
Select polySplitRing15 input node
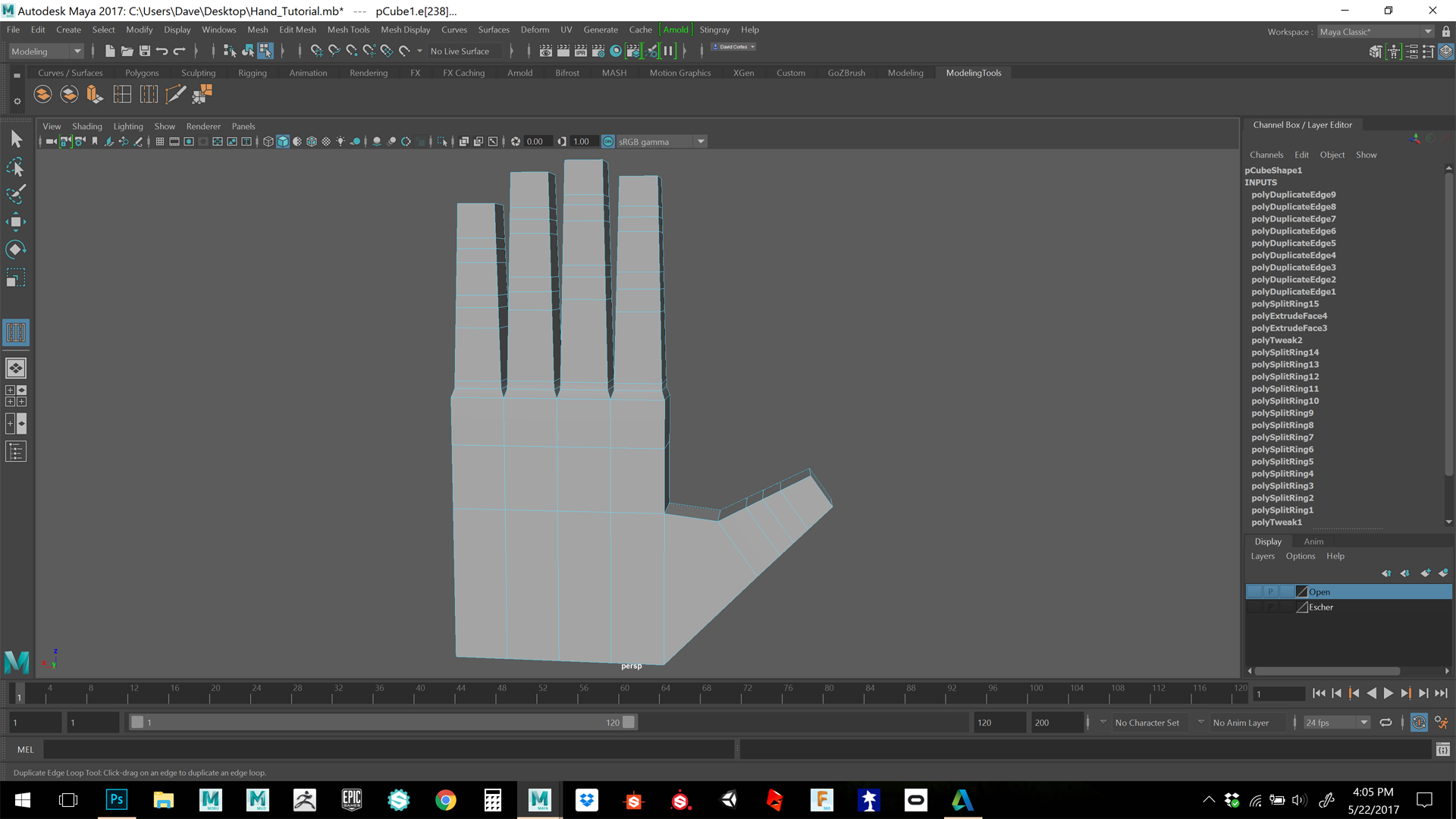pos(1285,304)
